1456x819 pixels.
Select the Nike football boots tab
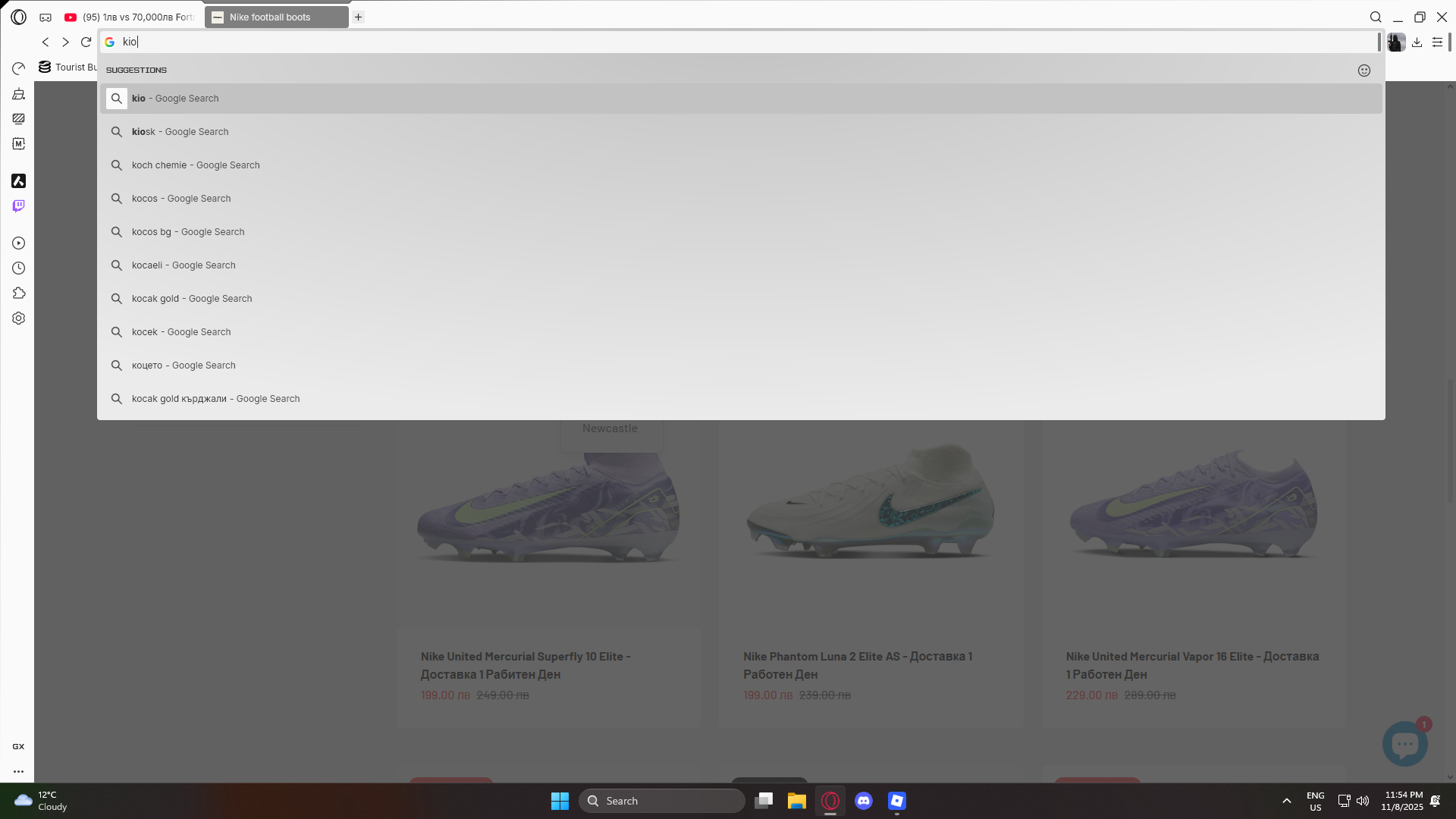click(276, 17)
